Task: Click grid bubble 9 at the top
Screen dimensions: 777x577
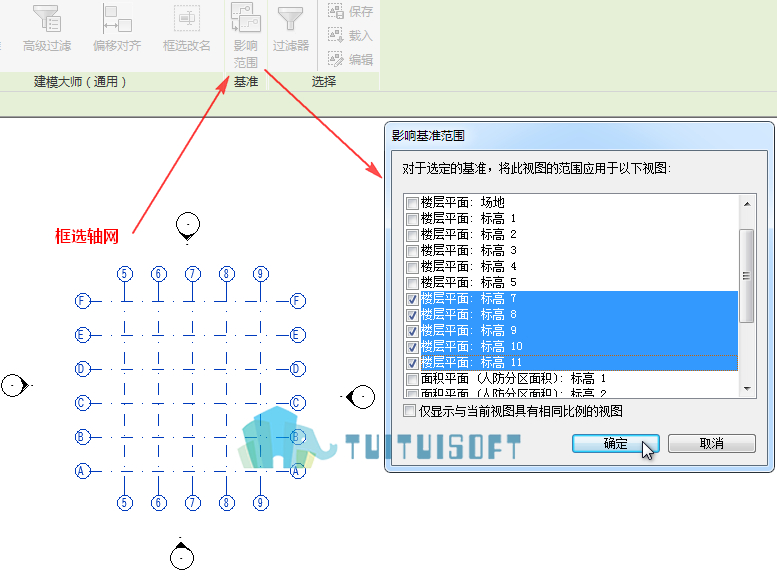Action: click(261, 274)
